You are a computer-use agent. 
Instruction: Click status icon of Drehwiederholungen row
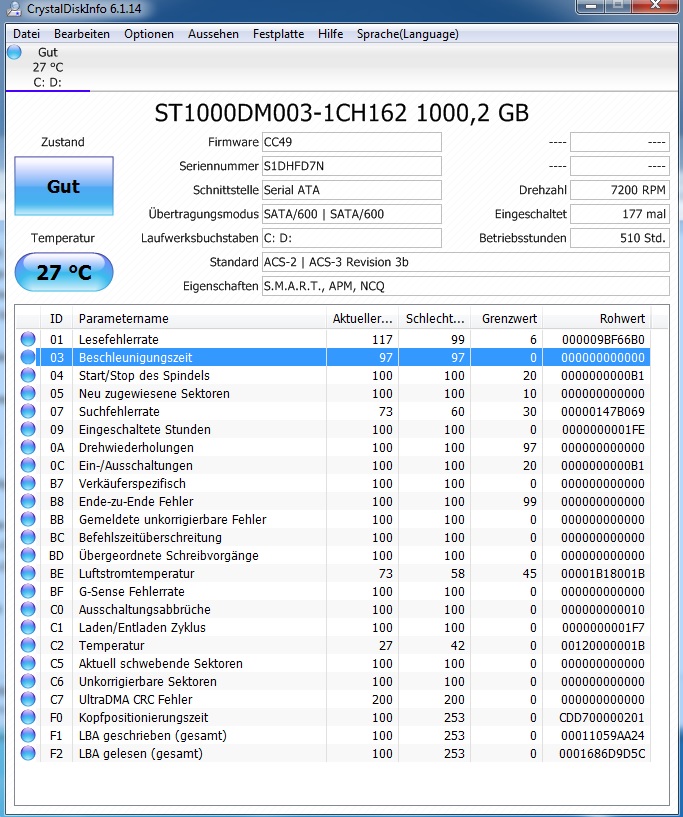click(28, 447)
